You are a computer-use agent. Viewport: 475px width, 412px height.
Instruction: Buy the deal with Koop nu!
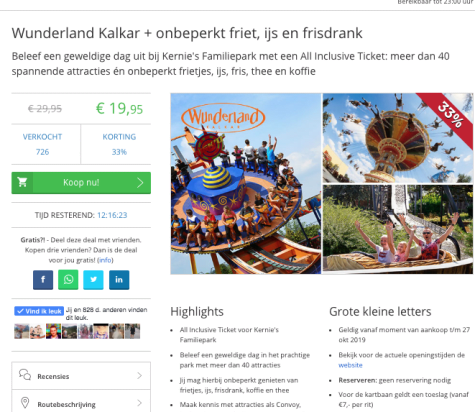click(81, 183)
